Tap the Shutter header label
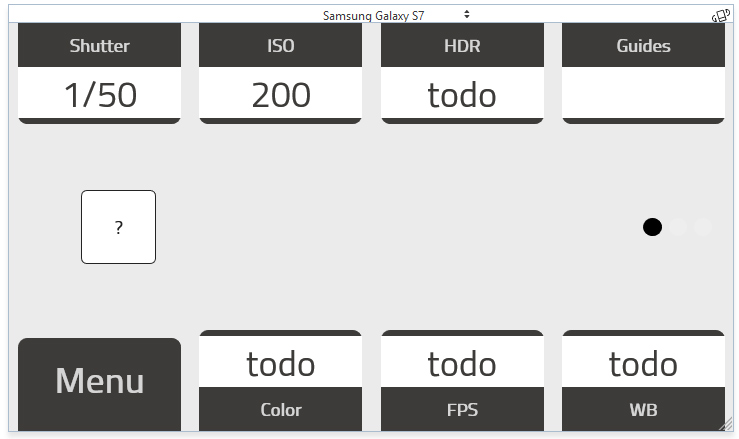Image resolution: width=739 pixels, height=439 pixels. tap(100, 46)
